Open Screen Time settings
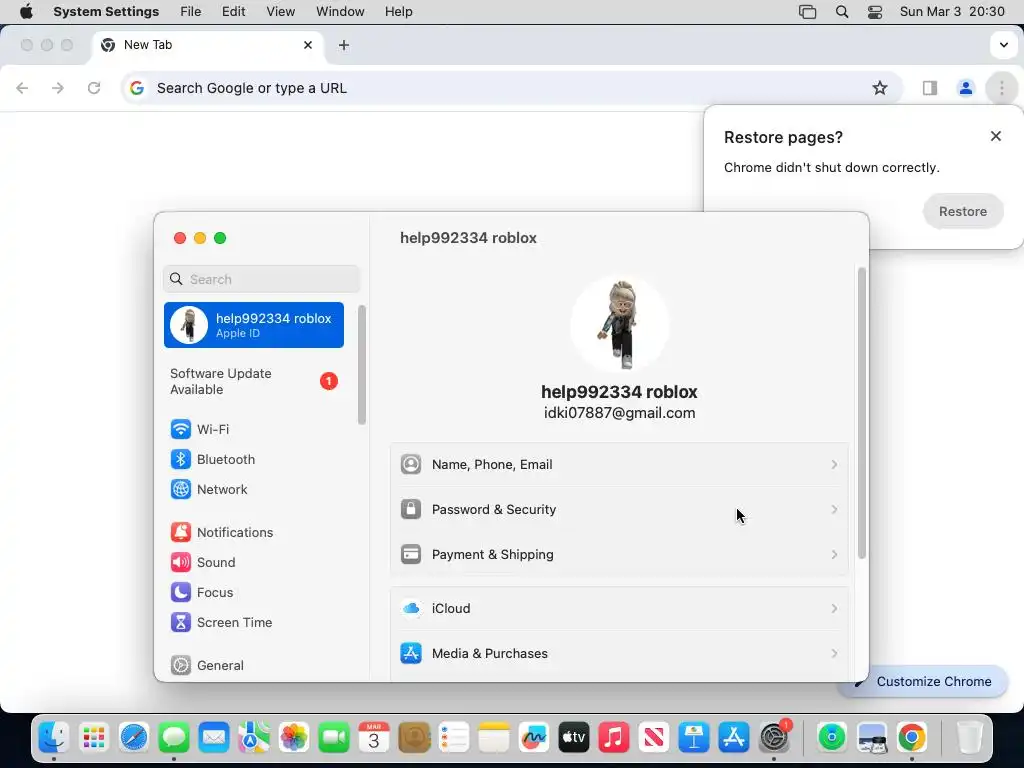1024x768 pixels. (221, 622)
